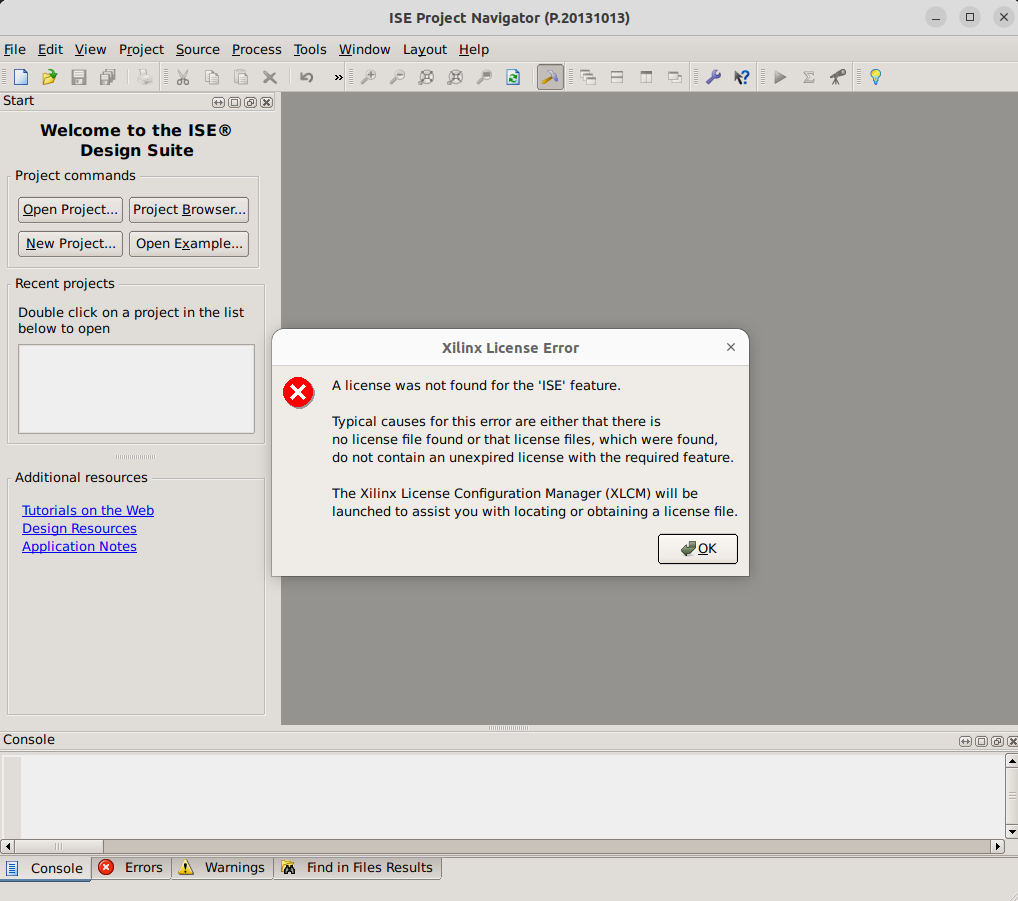Click the light bulb tips icon

pyautogui.click(x=876, y=77)
